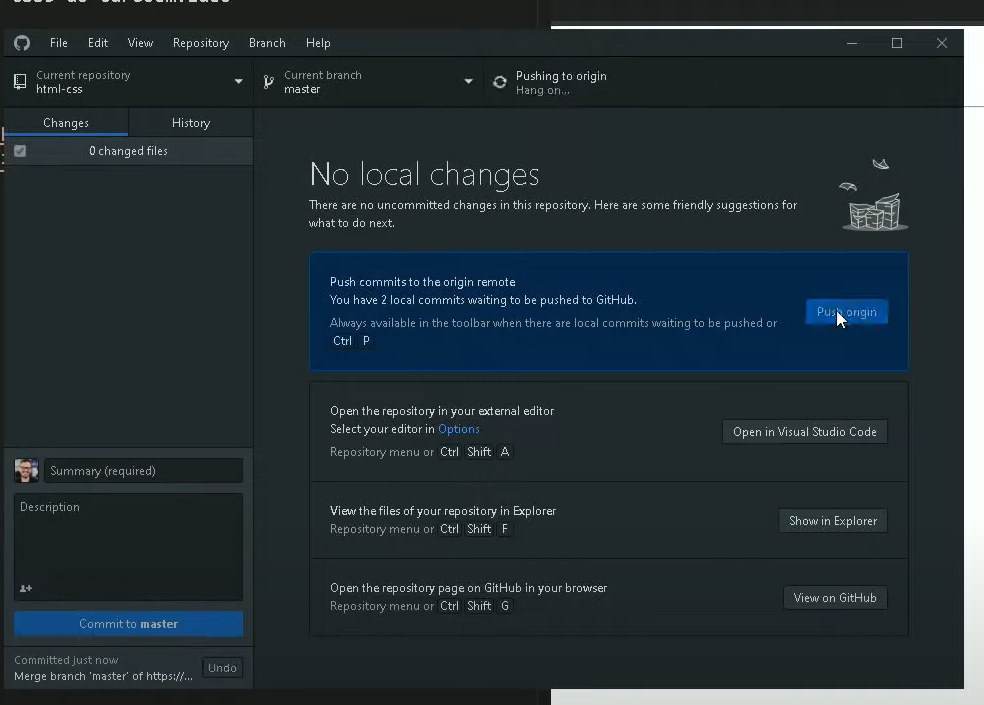The height and width of the screenshot is (705, 984).
Task: Expand the Current branch dropdown arrow
Action: [468, 82]
